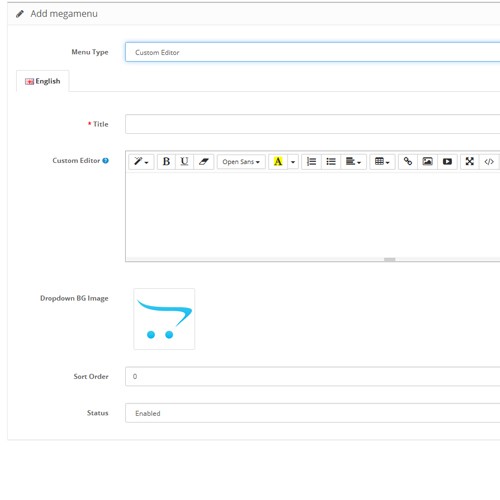
Task: Toggle underline formatting
Action: pos(184,162)
